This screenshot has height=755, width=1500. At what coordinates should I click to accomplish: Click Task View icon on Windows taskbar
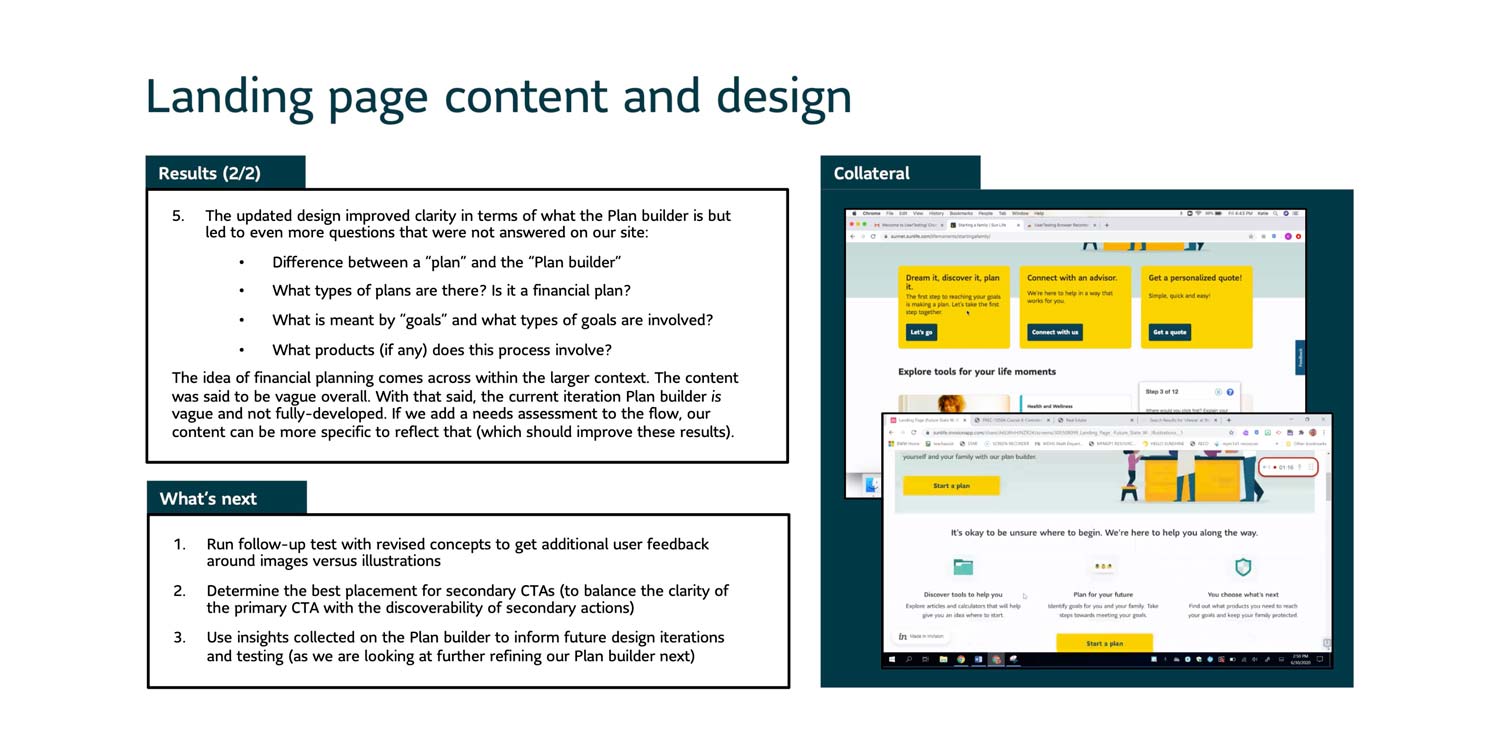click(925, 659)
